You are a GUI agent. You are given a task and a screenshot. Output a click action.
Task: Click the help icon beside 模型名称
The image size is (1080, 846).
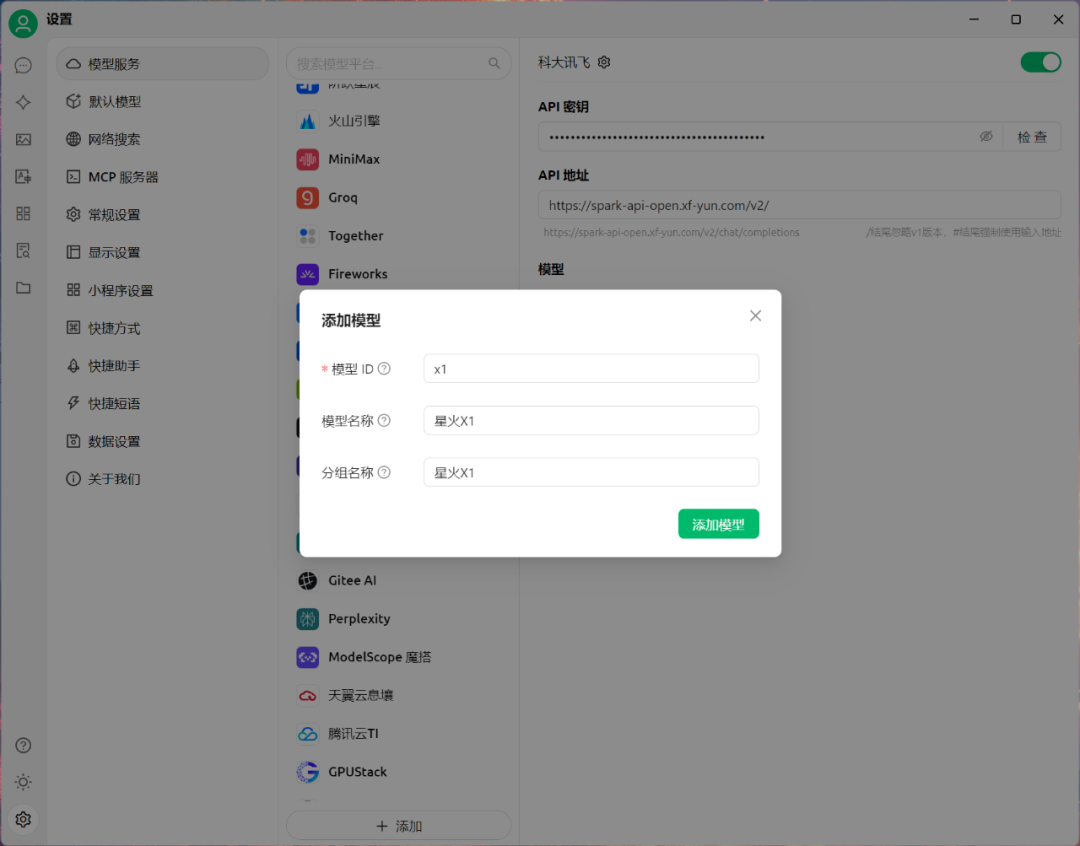[x=384, y=420]
